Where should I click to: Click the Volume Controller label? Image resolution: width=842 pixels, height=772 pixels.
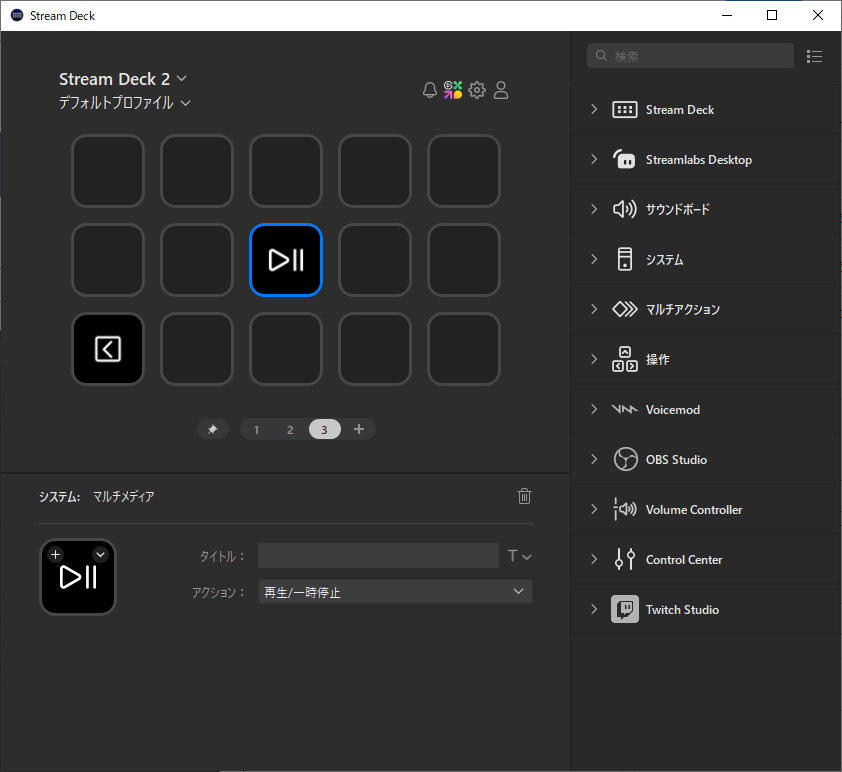click(694, 509)
